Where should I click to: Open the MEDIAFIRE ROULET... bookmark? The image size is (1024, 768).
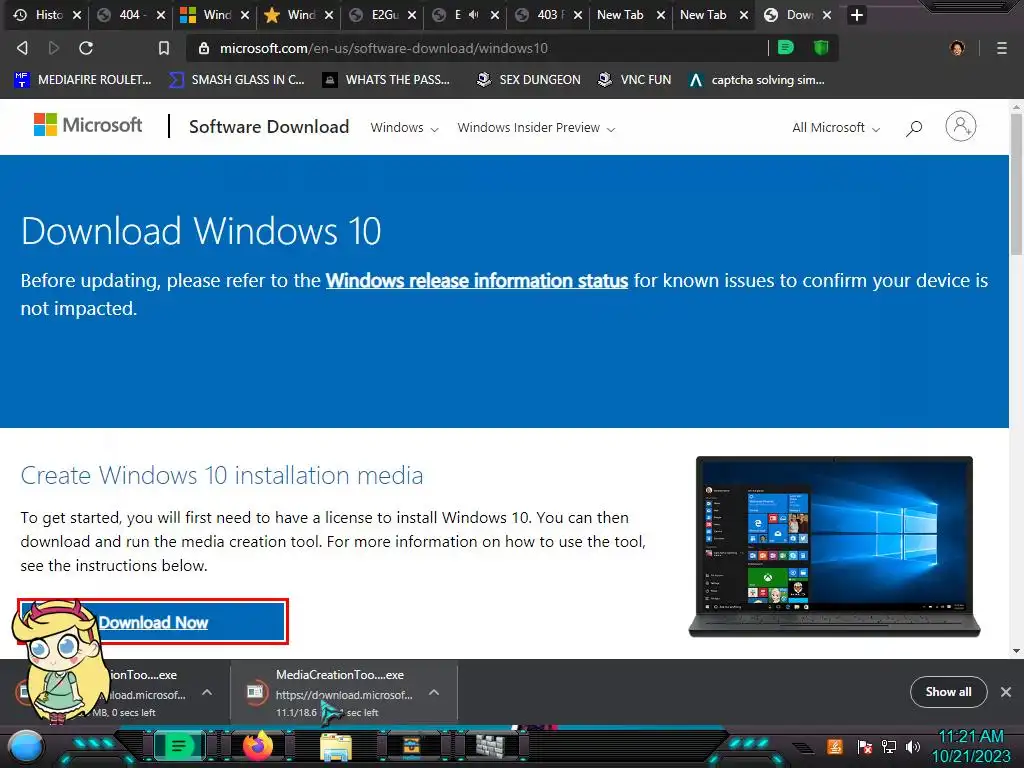pyautogui.click(x=82, y=80)
